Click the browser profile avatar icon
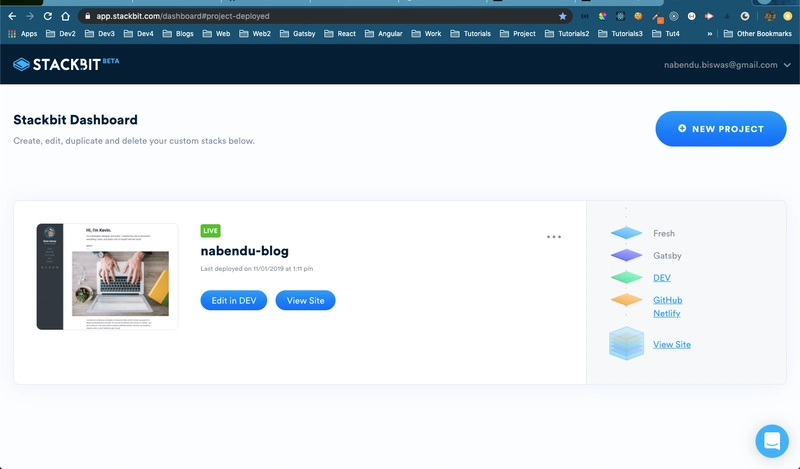The image size is (800, 469). pos(770,16)
